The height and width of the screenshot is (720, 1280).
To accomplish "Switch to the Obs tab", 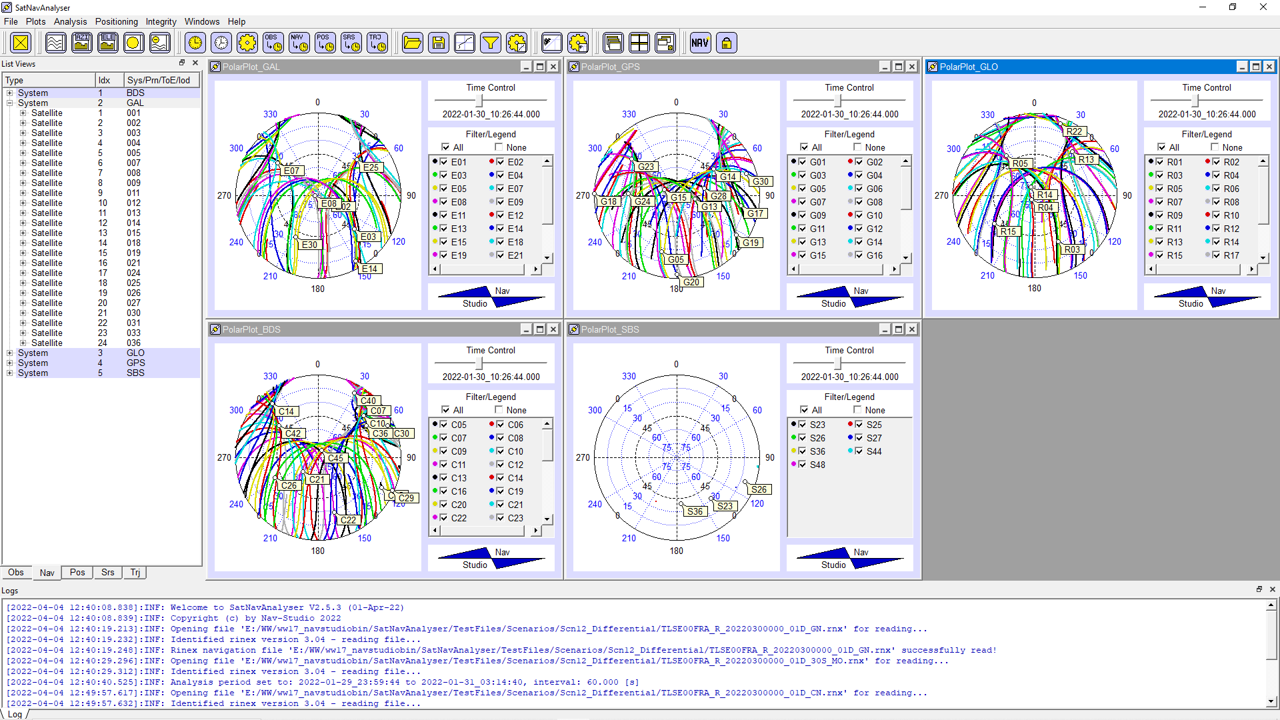I will pos(16,573).
